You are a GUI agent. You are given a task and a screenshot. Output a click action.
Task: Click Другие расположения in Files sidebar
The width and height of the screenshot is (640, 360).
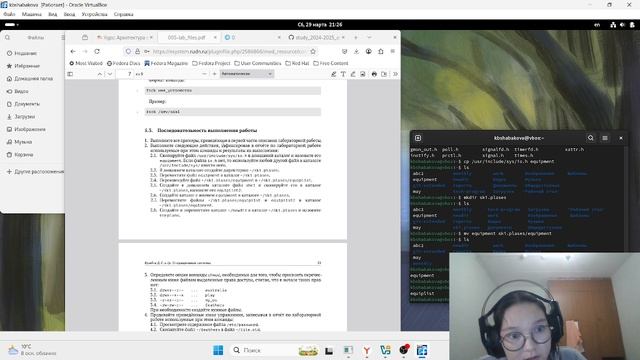[x=35, y=171]
